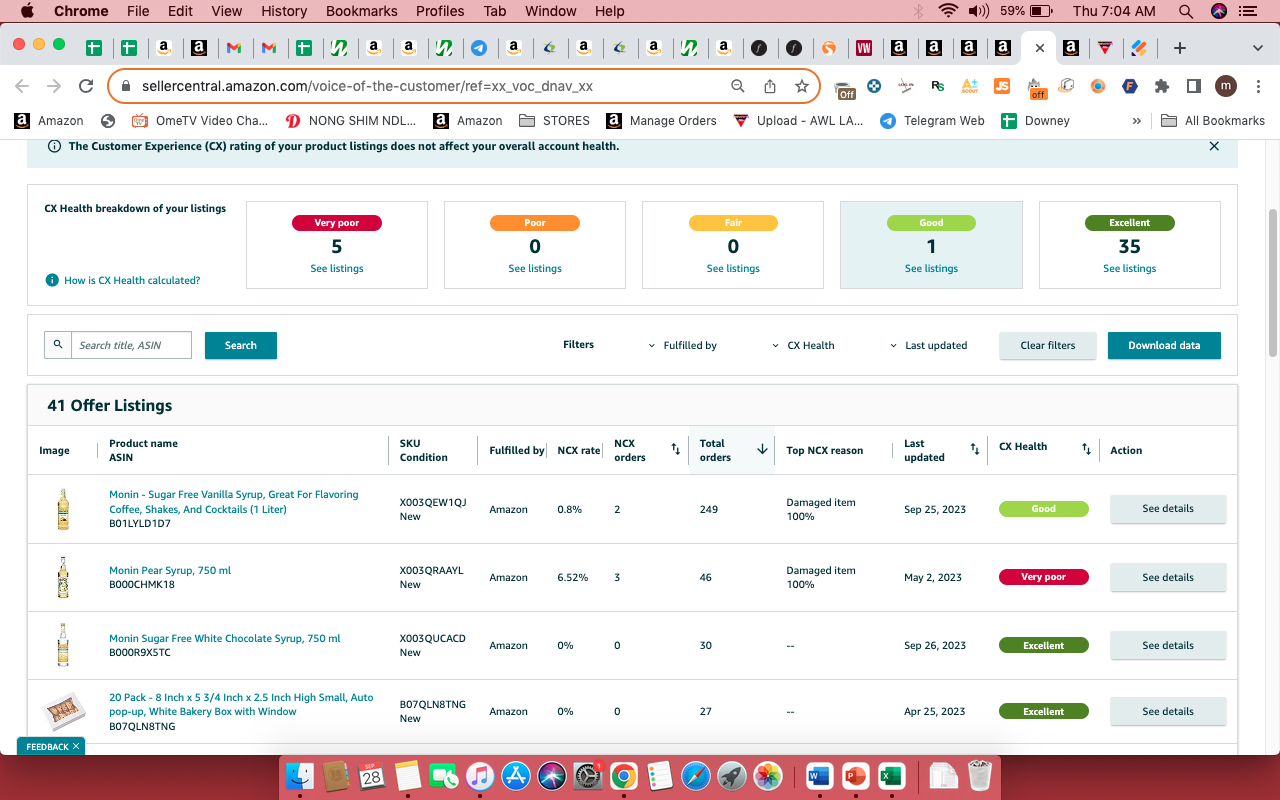Click the bakery box product thumbnail
Screen dimensions: 1280x800
click(63, 711)
